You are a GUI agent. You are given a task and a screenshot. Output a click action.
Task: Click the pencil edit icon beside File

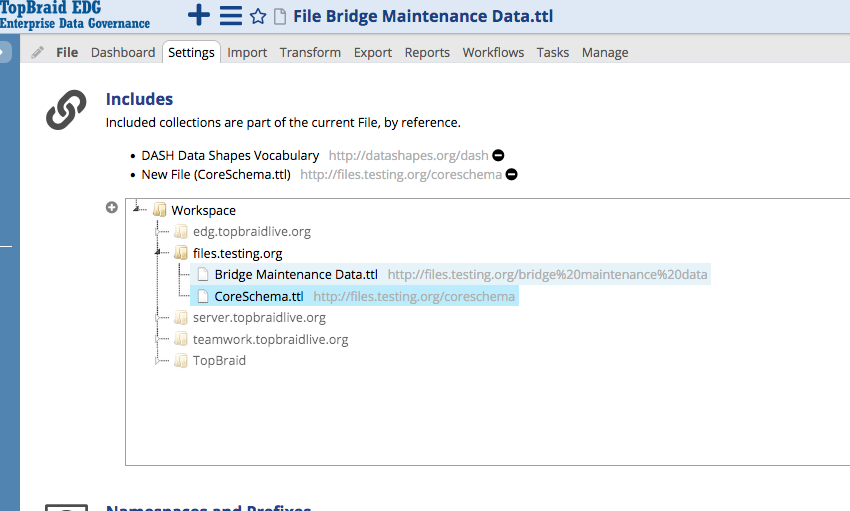pyautogui.click(x=37, y=52)
